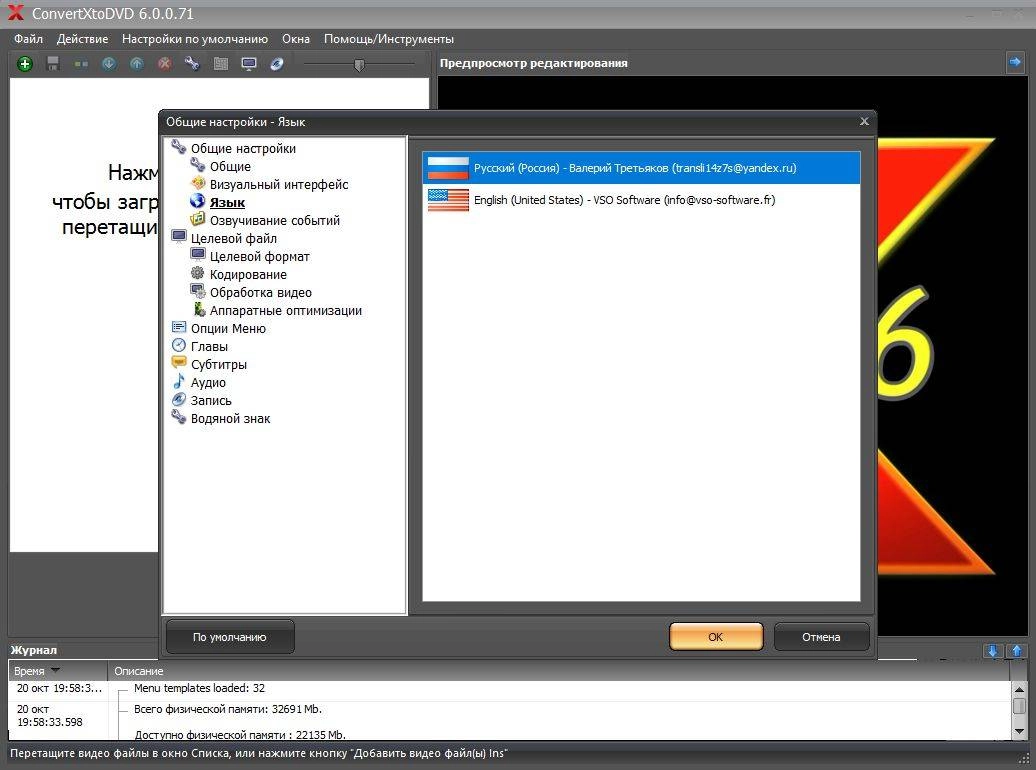Image resolution: width=1036 pixels, height=770 pixels.
Task: Click the music icon beside Озвучивание событий
Action: pos(198,219)
